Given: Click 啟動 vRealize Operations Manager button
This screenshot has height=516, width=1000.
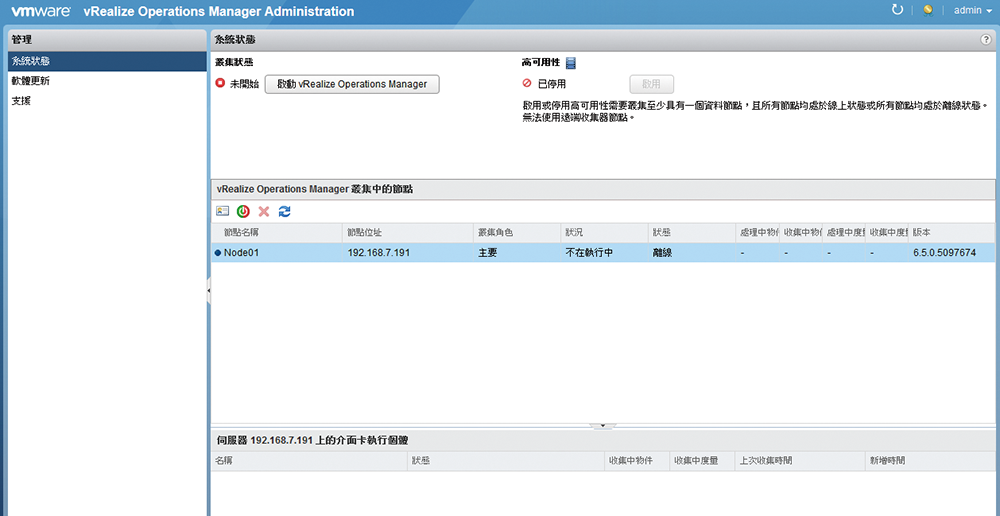Looking at the screenshot, I should tap(352, 84).
